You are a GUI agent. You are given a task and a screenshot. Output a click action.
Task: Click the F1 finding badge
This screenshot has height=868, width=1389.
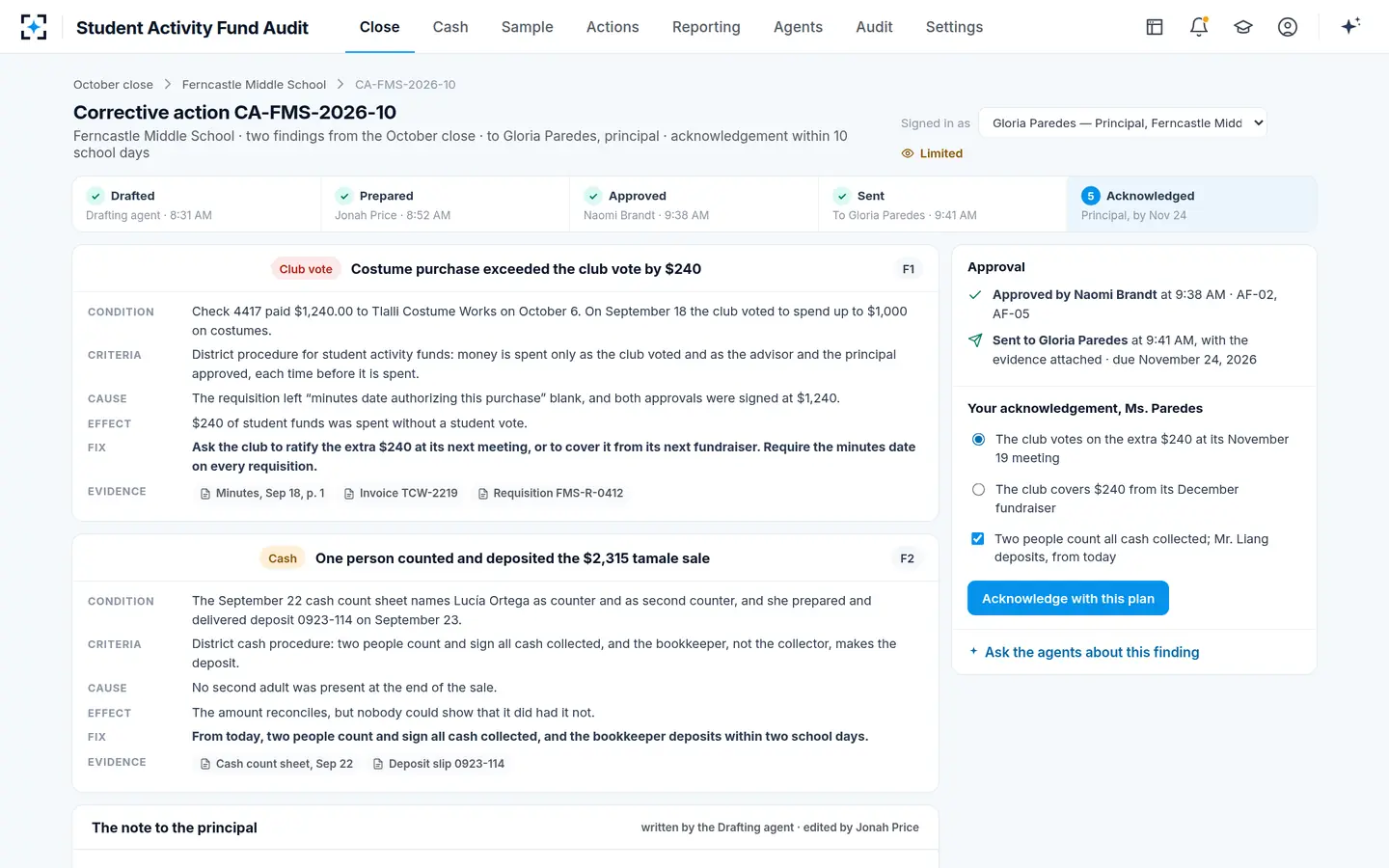click(x=909, y=269)
